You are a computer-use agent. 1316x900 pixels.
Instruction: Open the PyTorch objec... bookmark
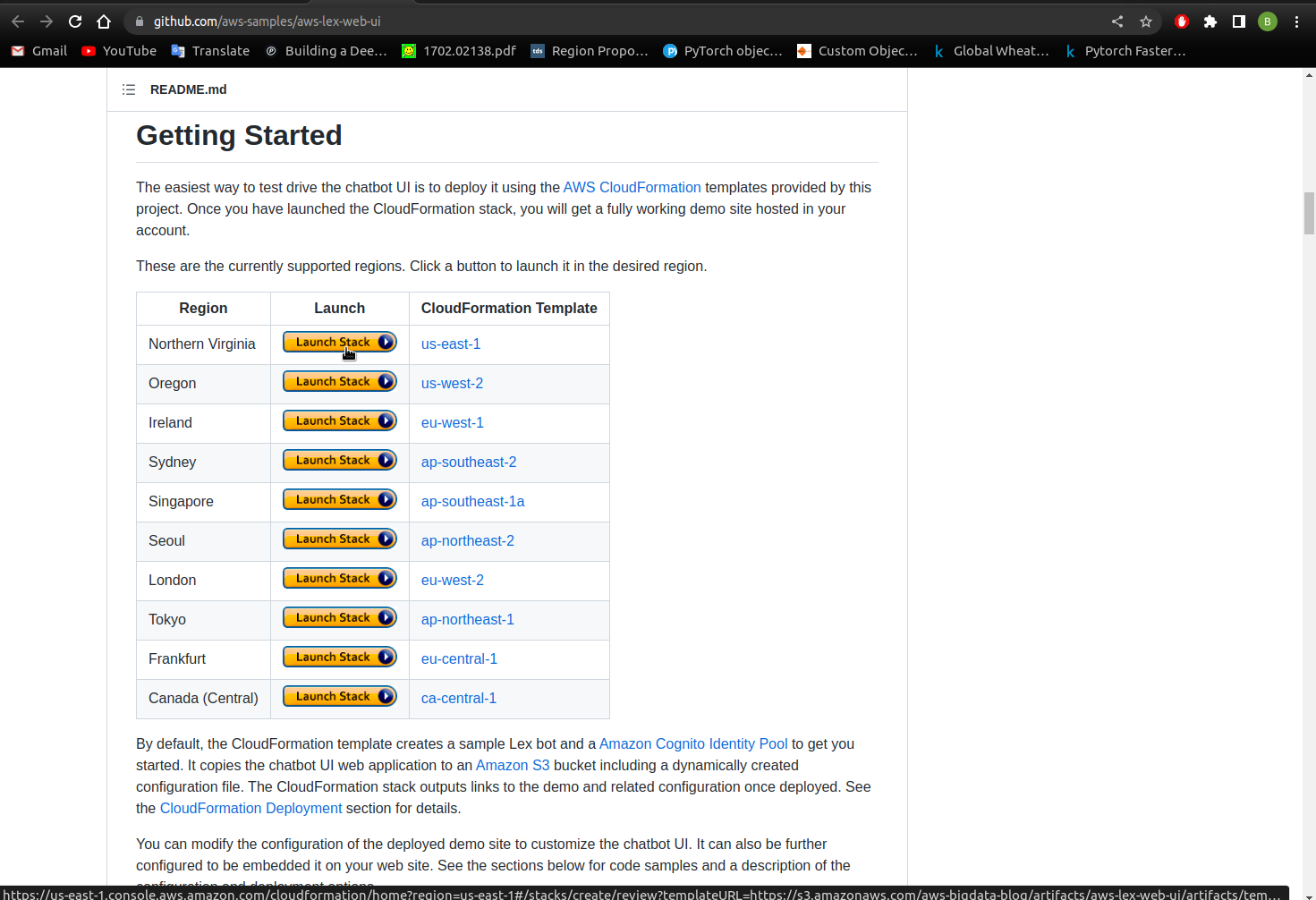(723, 51)
